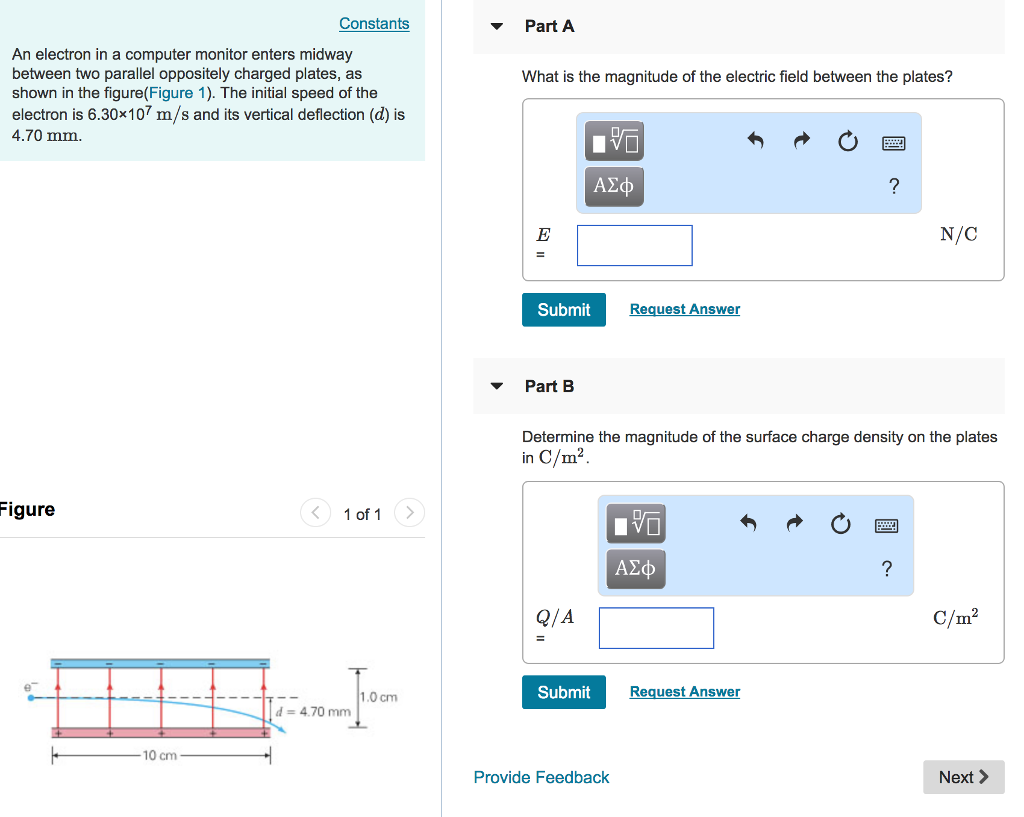Viewport: 1024px width, 817px height.
Task: Reset the Part A answer field
Action: tap(847, 141)
